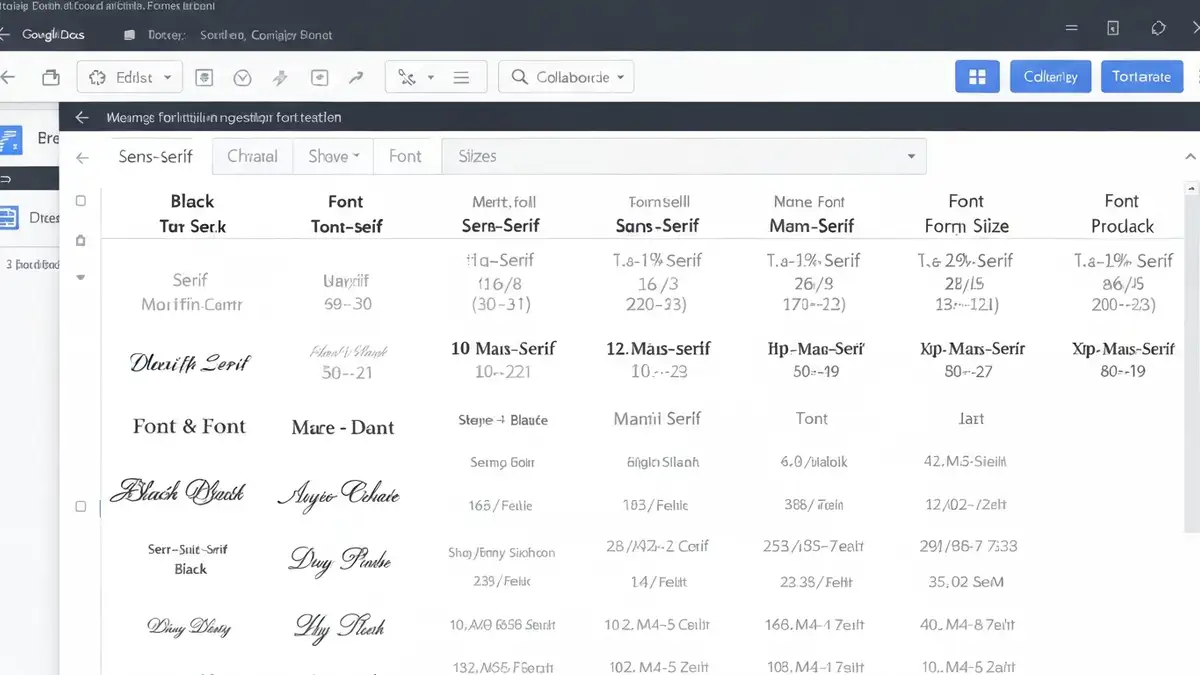Click the square dot icon before the arrow
The image size is (1200, 675).
[x=319, y=77]
